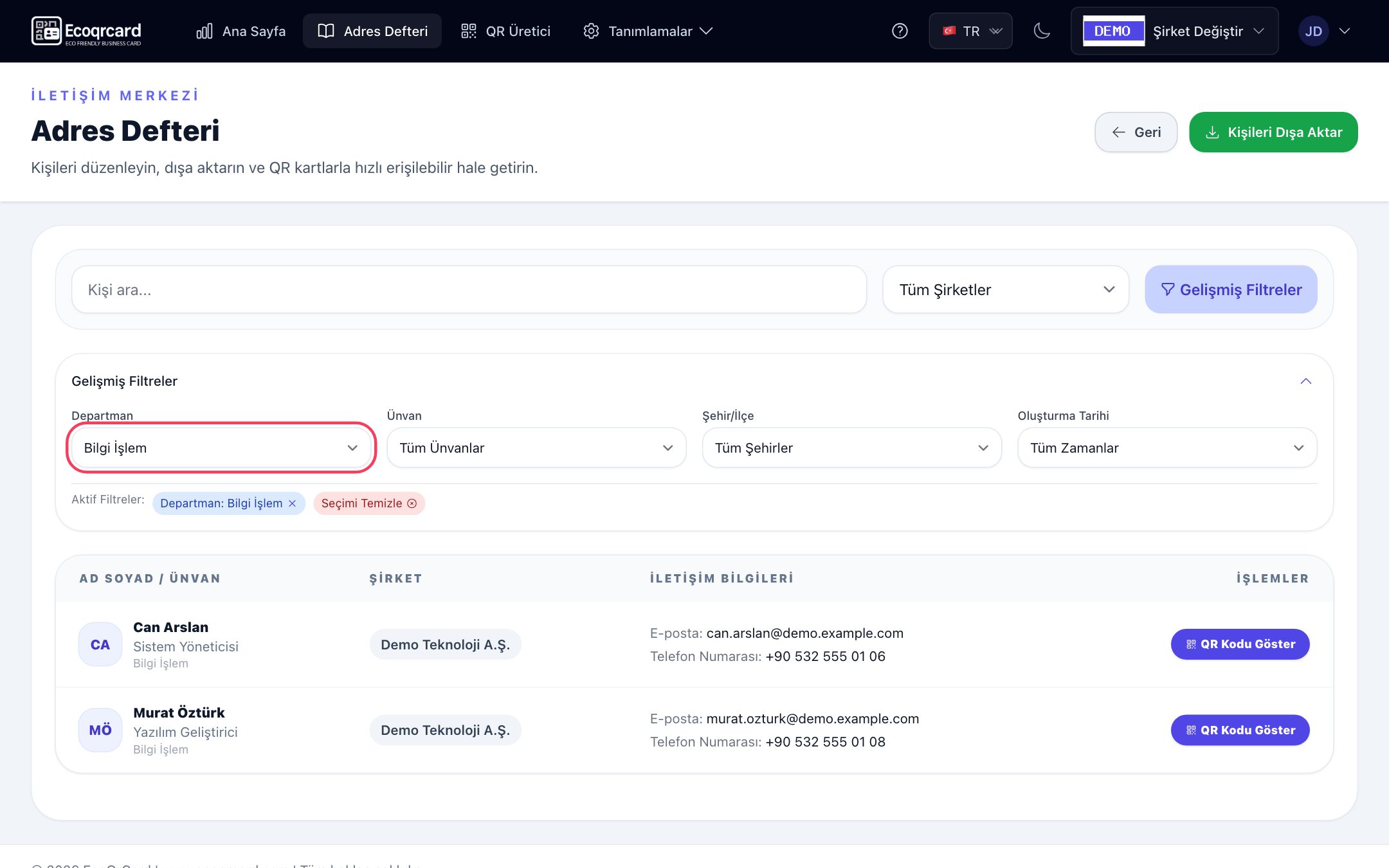Screen dimensions: 1389x868
Task: Expand the Tanımlamalar menu
Action: 648,31
